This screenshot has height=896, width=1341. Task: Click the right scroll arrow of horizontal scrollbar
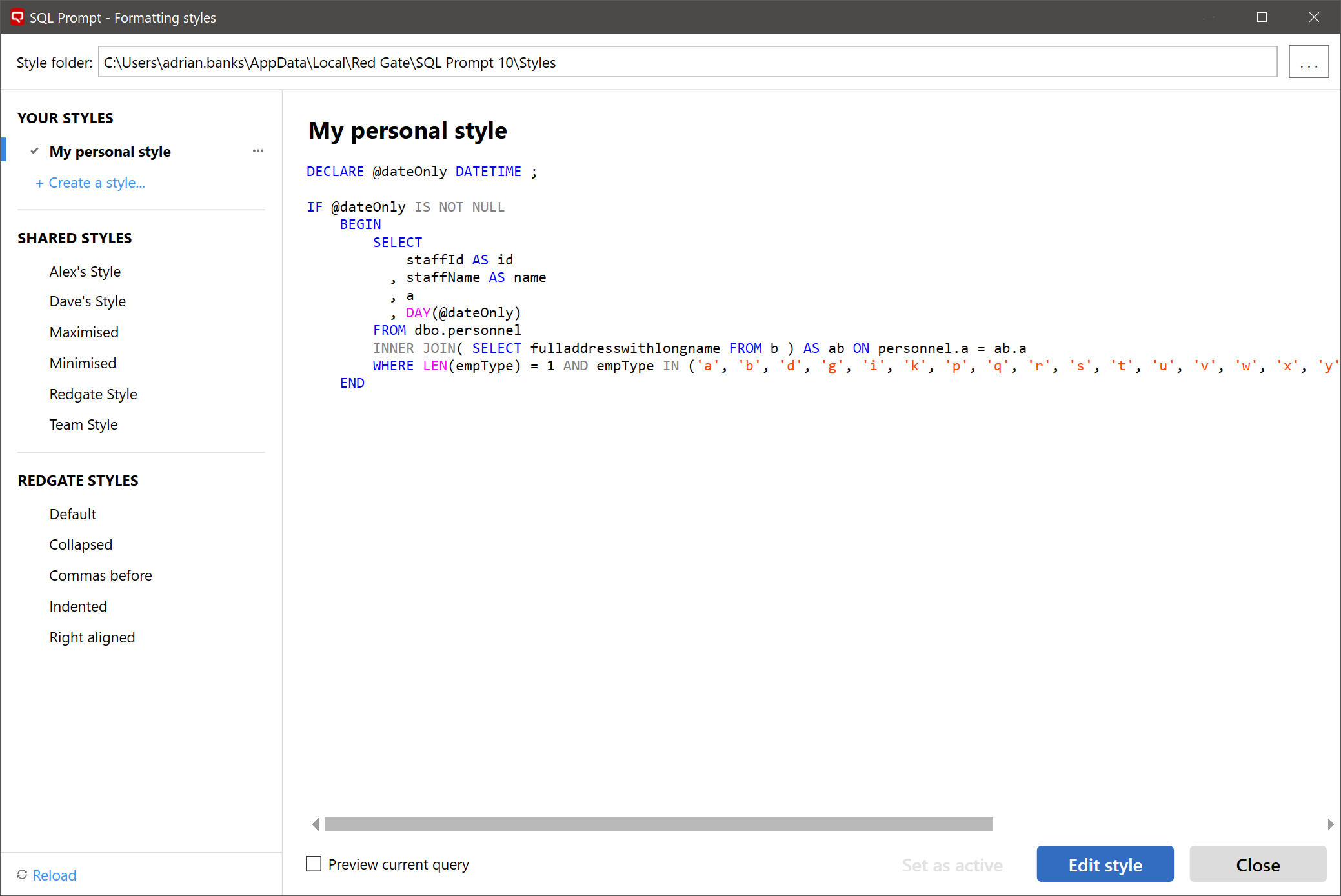pyautogui.click(x=1330, y=824)
